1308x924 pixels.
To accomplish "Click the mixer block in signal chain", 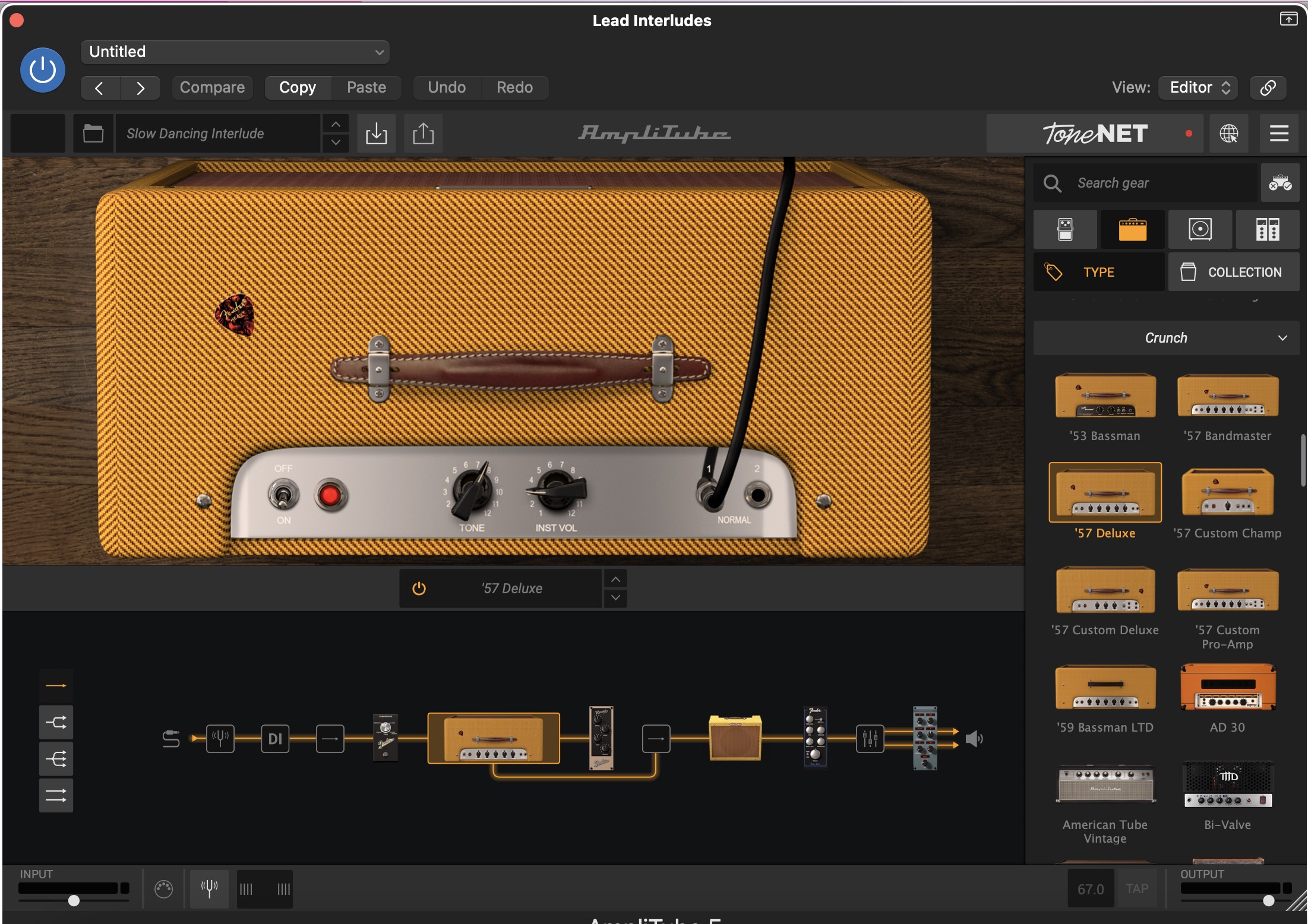I will pos(870,739).
